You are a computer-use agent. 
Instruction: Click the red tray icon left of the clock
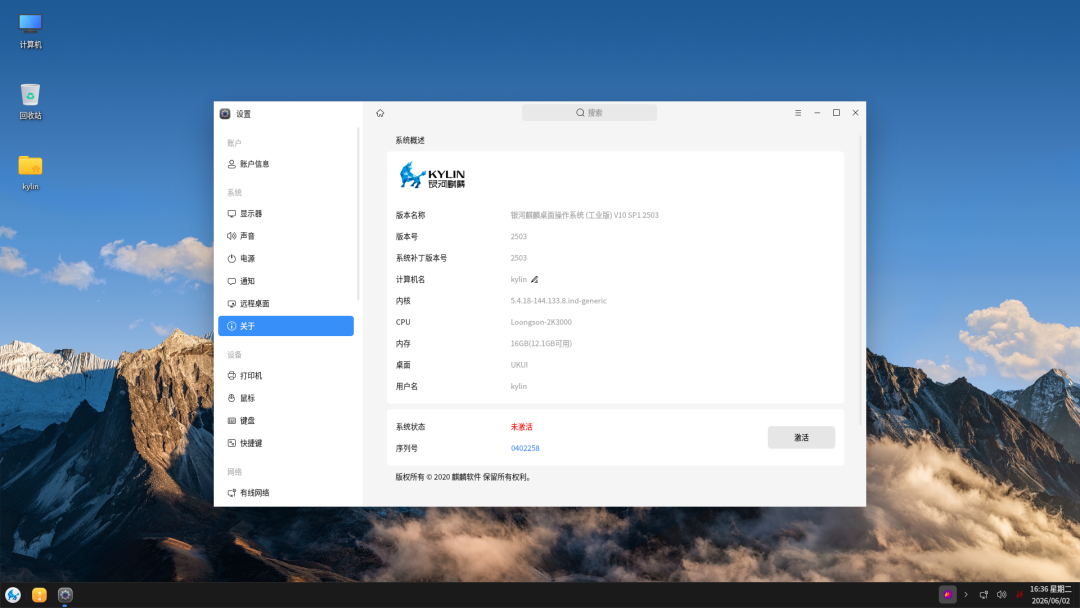1019,595
